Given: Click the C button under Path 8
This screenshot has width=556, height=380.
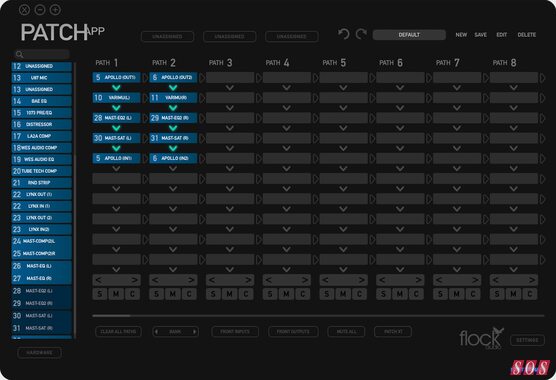Looking at the screenshot, I should click(x=529, y=294).
